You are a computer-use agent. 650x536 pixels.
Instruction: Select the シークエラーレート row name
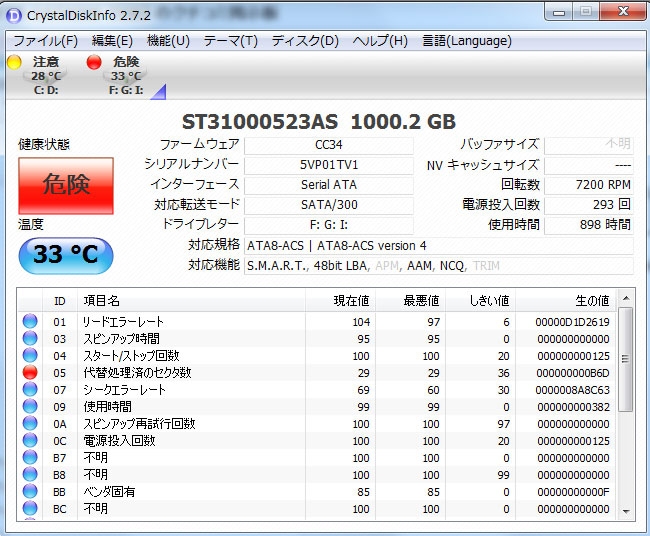(x=124, y=390)
